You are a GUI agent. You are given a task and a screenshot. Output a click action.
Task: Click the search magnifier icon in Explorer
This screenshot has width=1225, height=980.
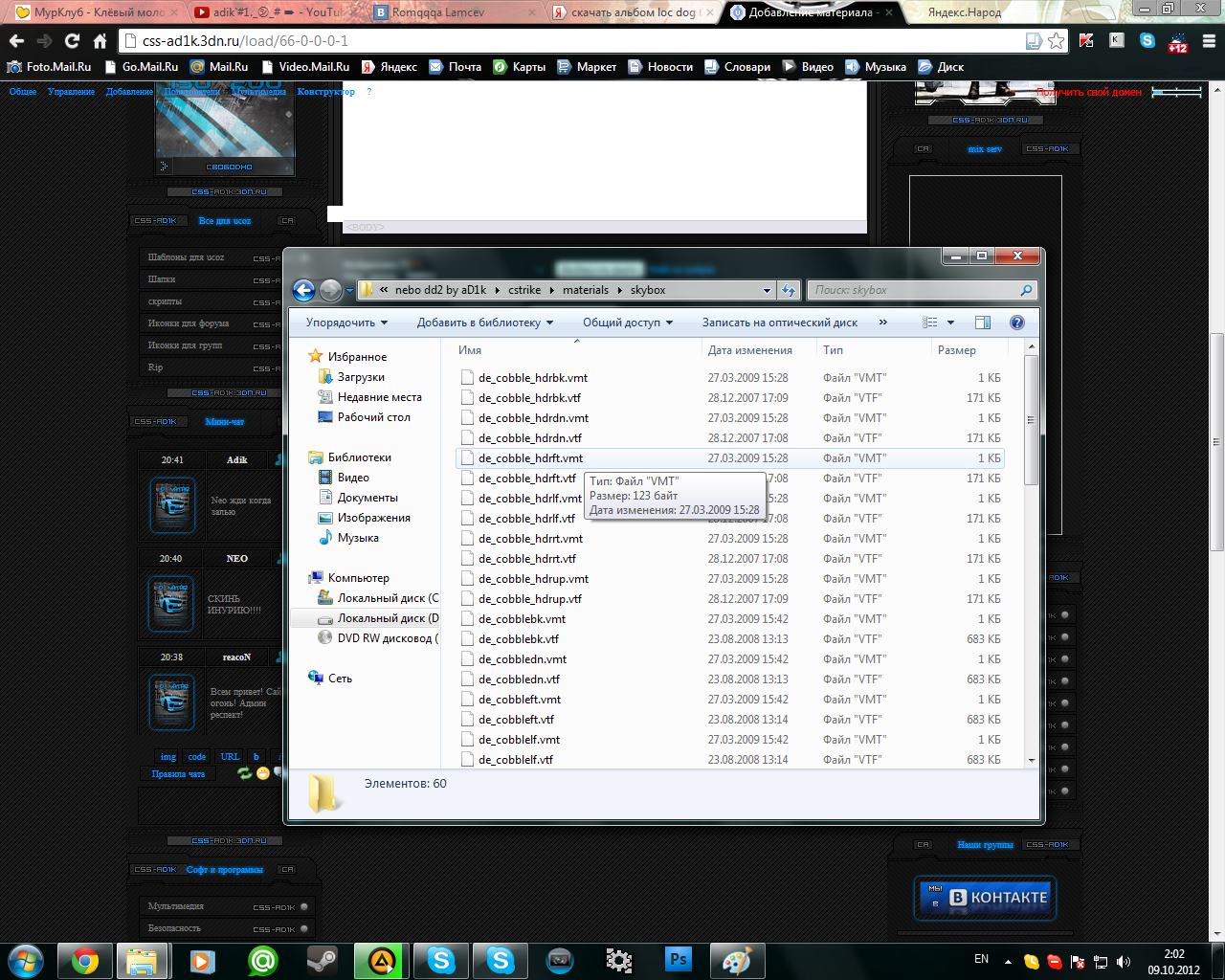pos(1026,290)
